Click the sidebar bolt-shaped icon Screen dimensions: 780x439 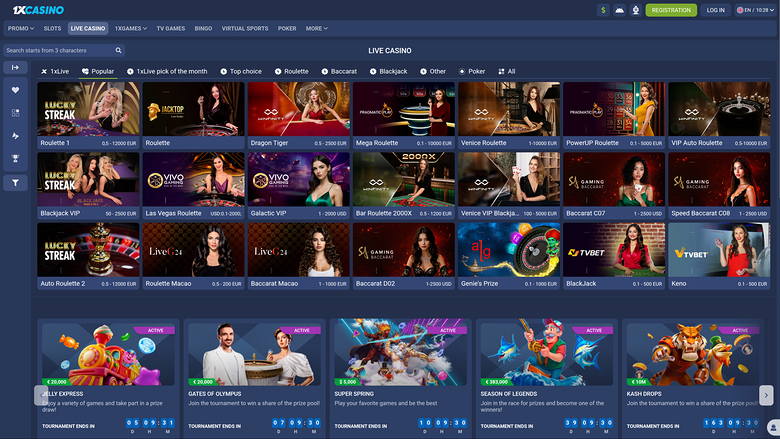point(15,136)
